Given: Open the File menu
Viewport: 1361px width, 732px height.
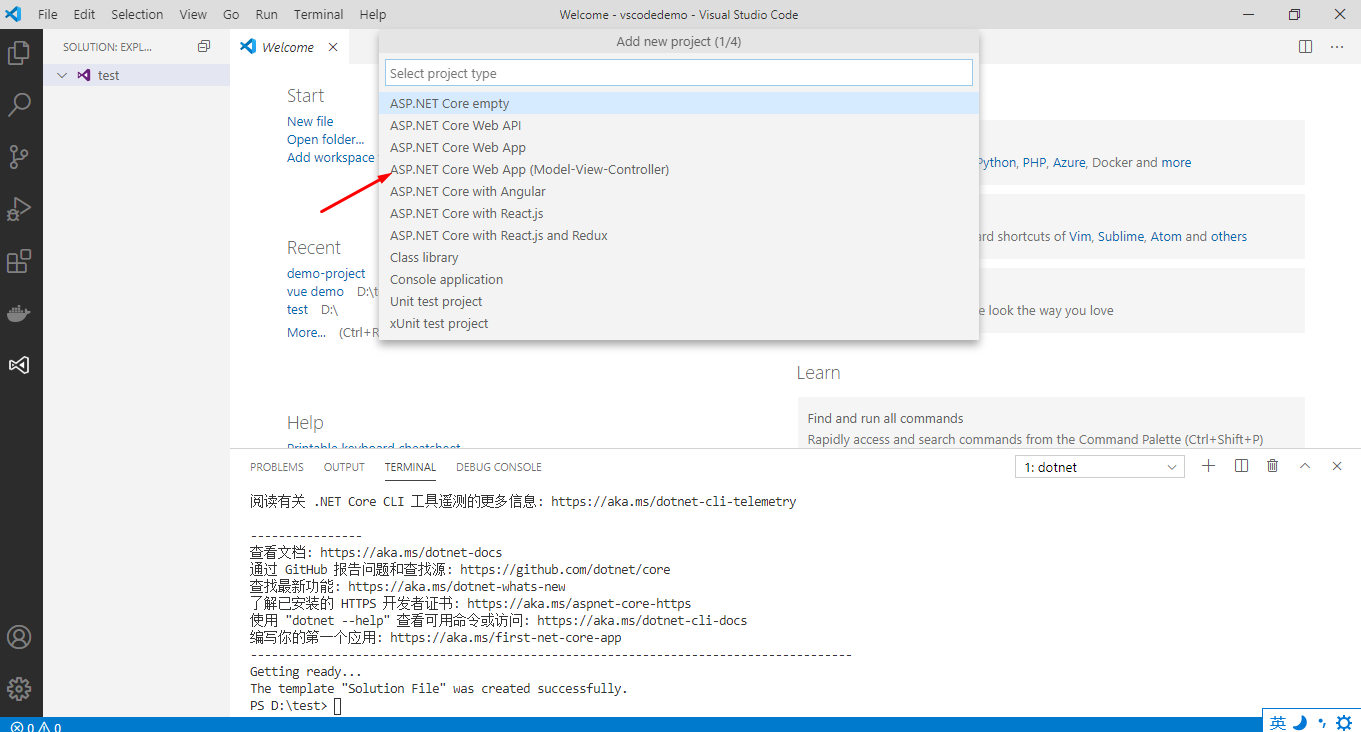Looking at the screenshot, I should coord(48,14).
